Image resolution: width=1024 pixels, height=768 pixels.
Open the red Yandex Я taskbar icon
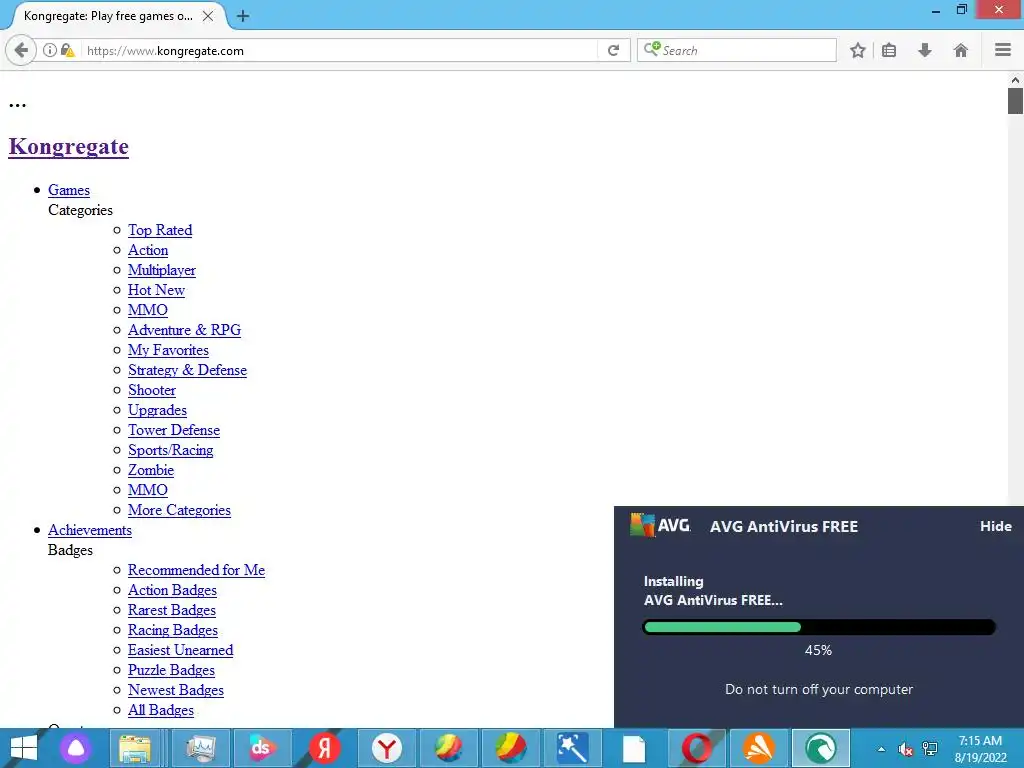325,748
